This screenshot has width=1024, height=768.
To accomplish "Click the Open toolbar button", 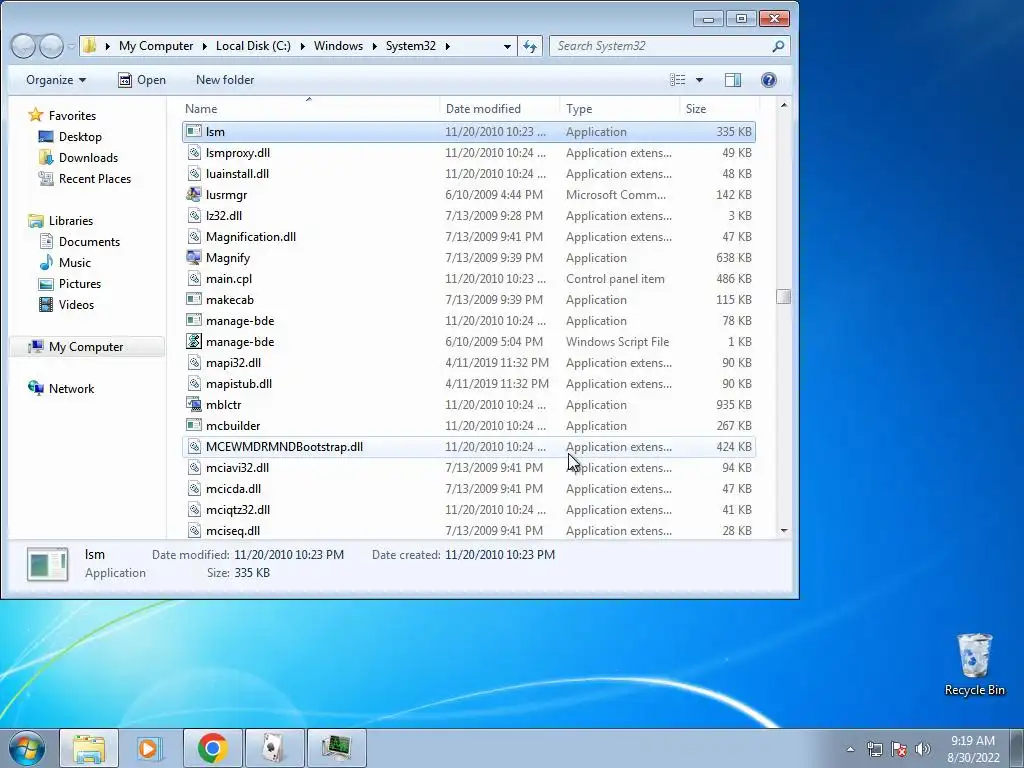I will coord(142,80).
